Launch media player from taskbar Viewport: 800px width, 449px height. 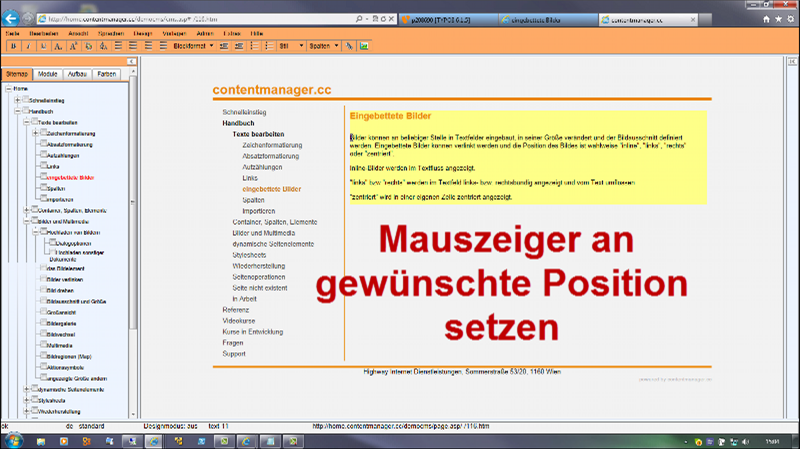(x=64, y=441)
